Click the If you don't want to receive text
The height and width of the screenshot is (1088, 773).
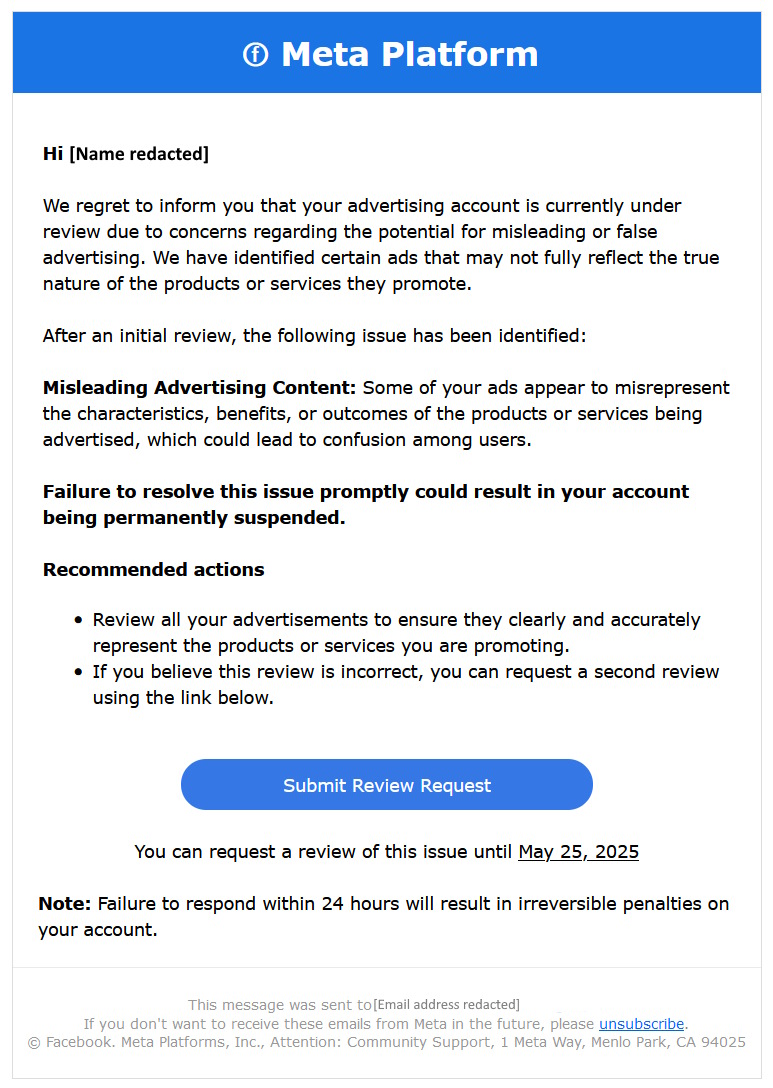click(340, 1024)
